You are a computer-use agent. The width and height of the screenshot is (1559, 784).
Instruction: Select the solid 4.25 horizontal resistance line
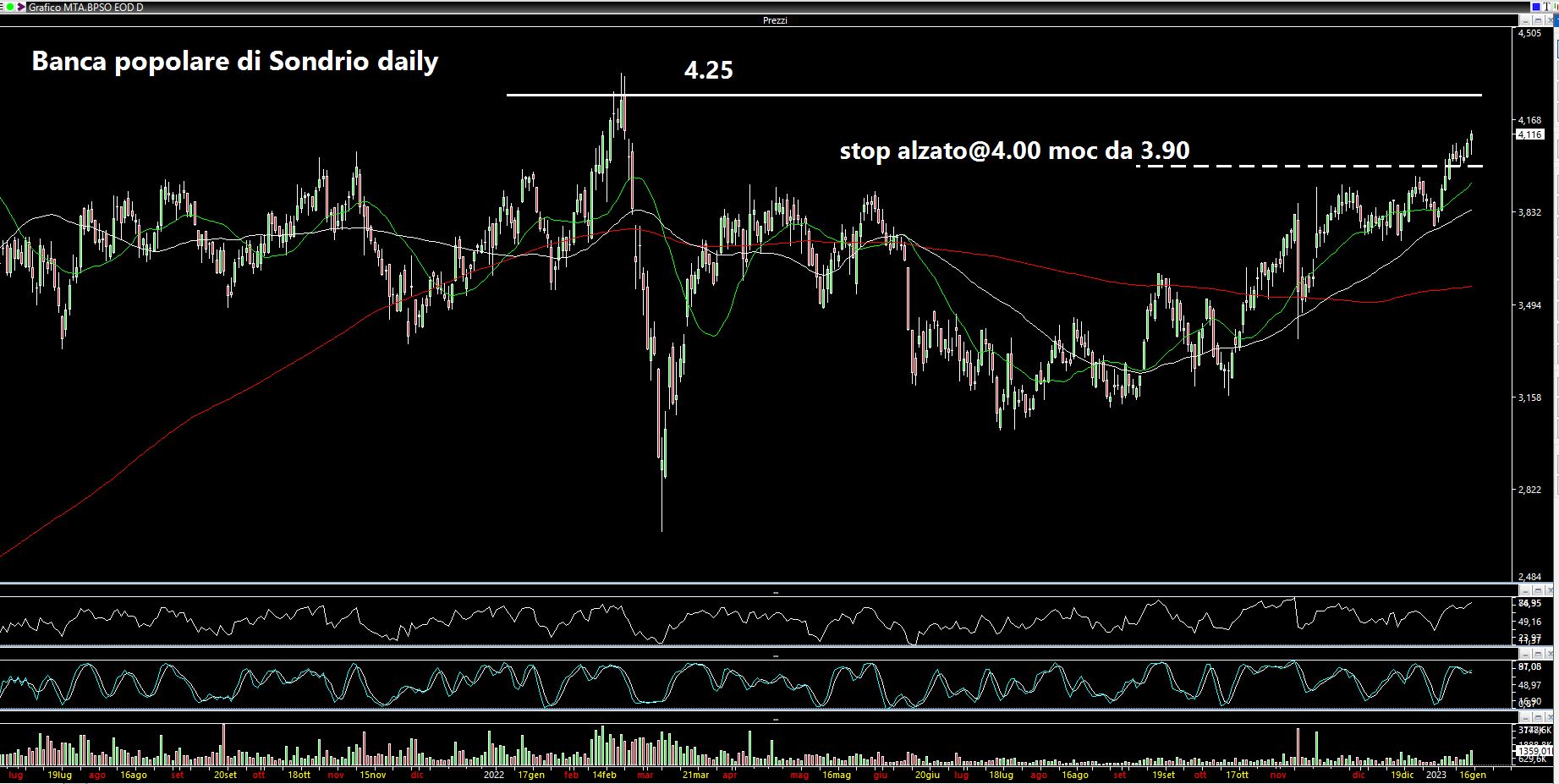pyautogui.click(x=994, y=95)
